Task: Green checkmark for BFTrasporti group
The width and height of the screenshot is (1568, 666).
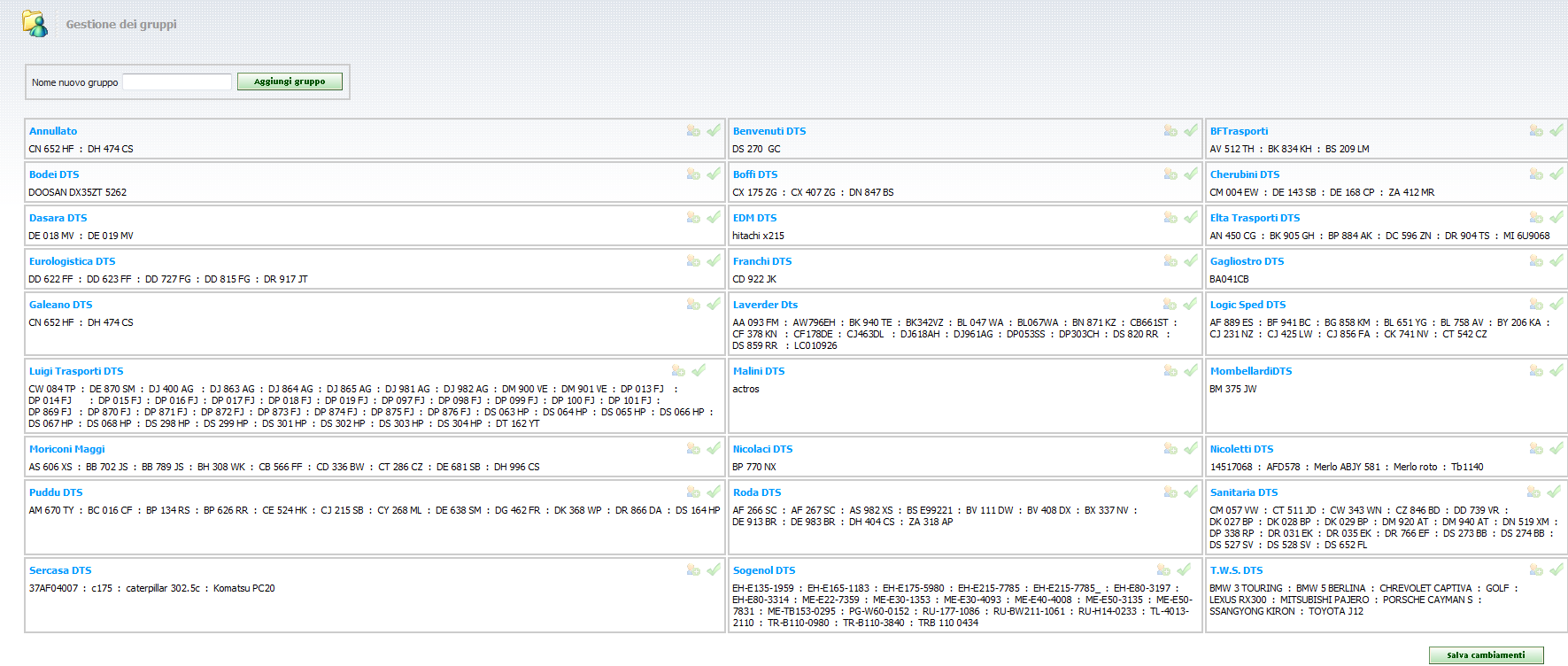Action: (x=1556, y=130)
